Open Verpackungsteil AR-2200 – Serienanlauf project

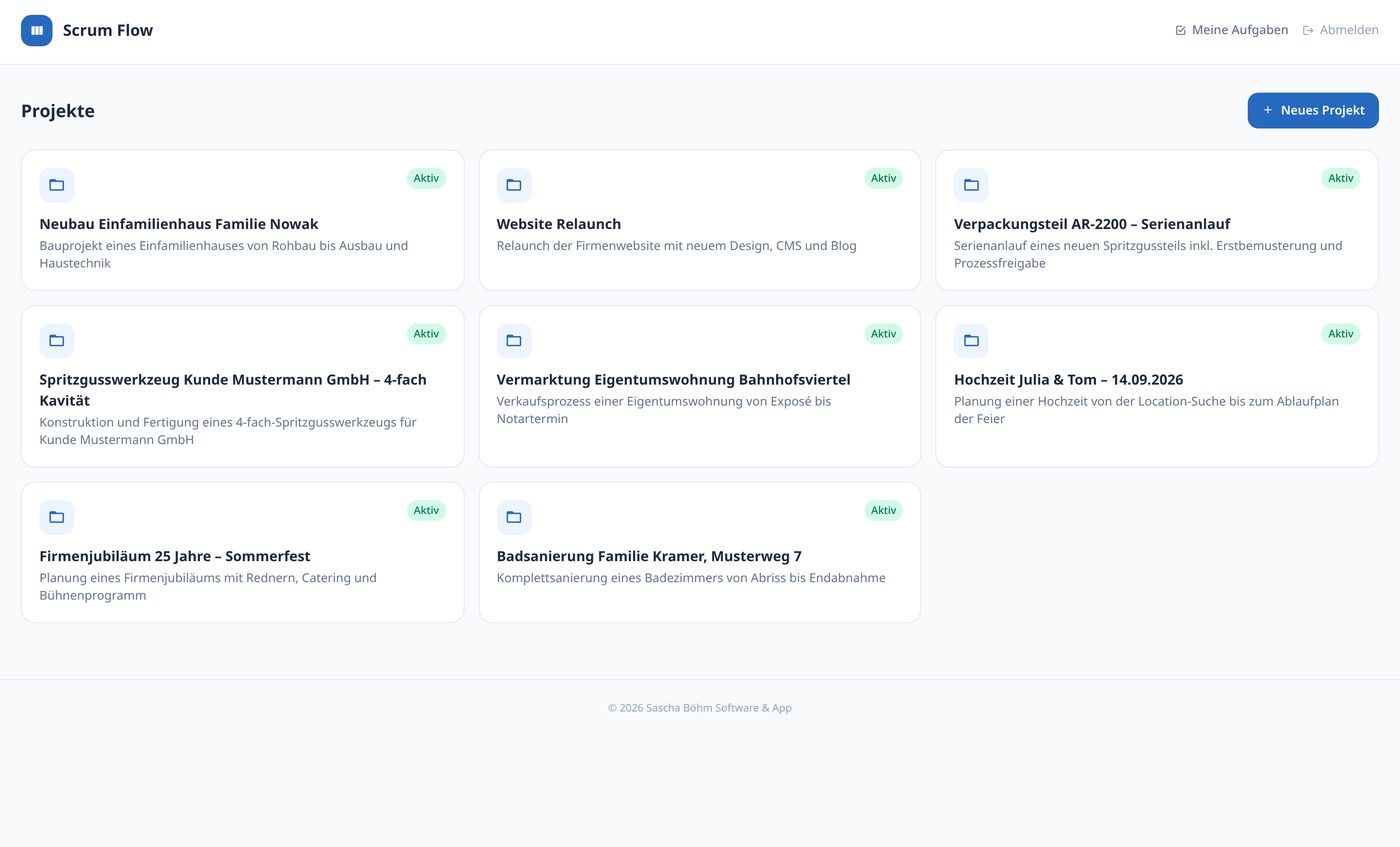(x=1092, y=224)
